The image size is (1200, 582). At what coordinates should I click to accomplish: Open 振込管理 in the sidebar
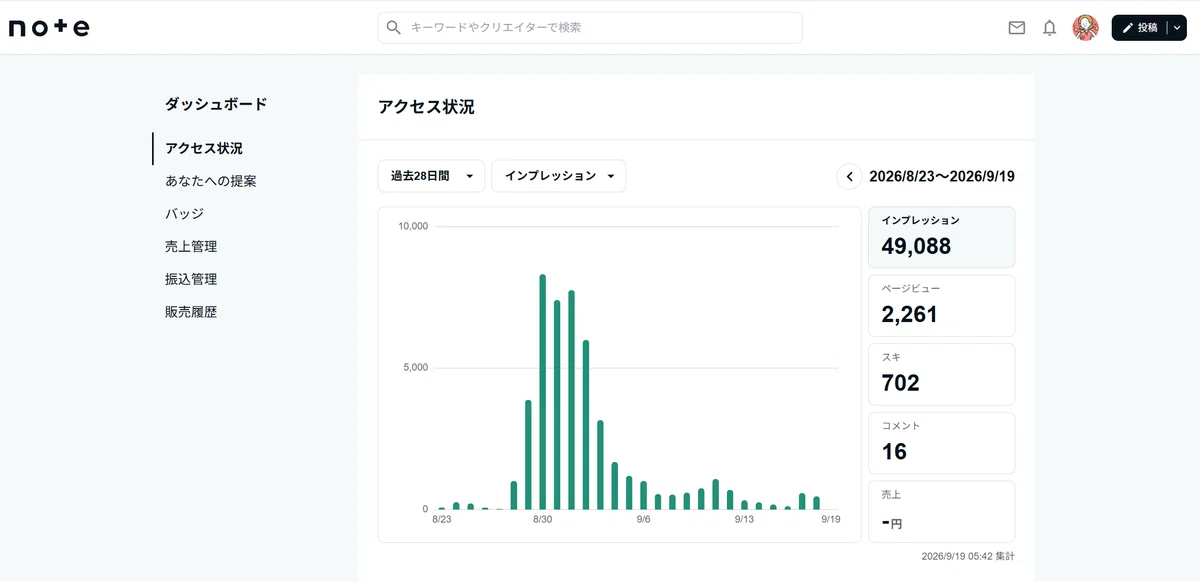pos(191,279)
